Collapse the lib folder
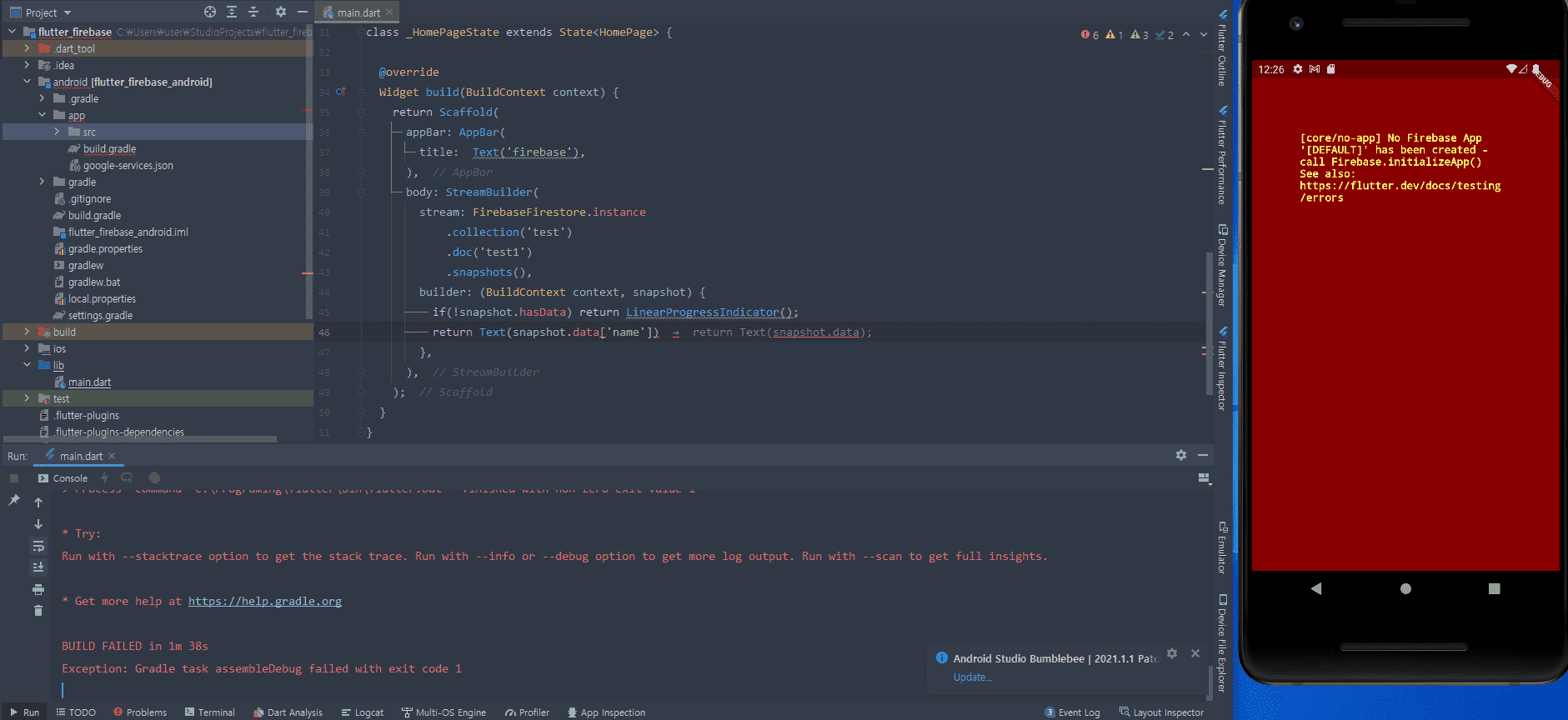 coord(27,365)
